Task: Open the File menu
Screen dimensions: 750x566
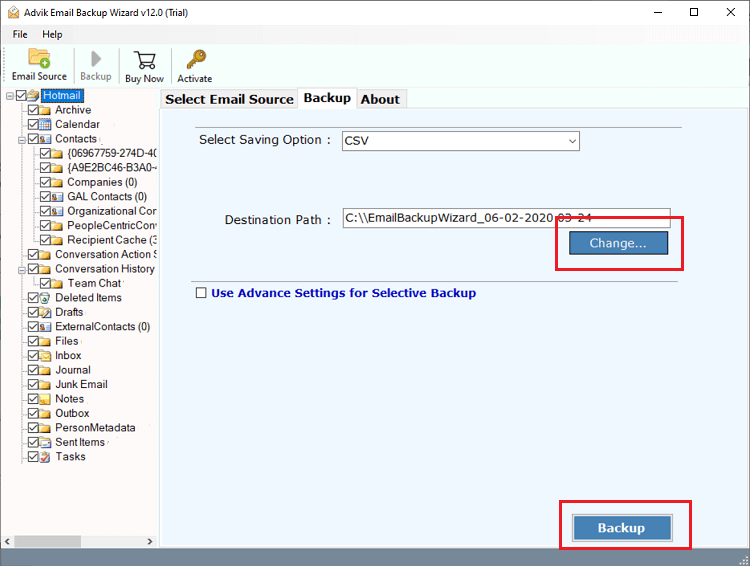Action: (x=20, y=34)
